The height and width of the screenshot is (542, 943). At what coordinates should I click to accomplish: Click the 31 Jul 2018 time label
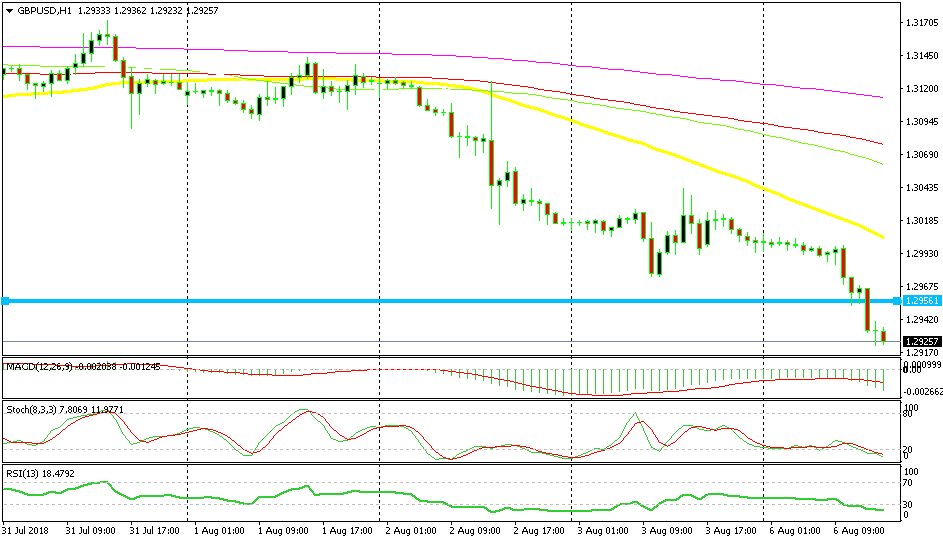[x=25, y=531]
